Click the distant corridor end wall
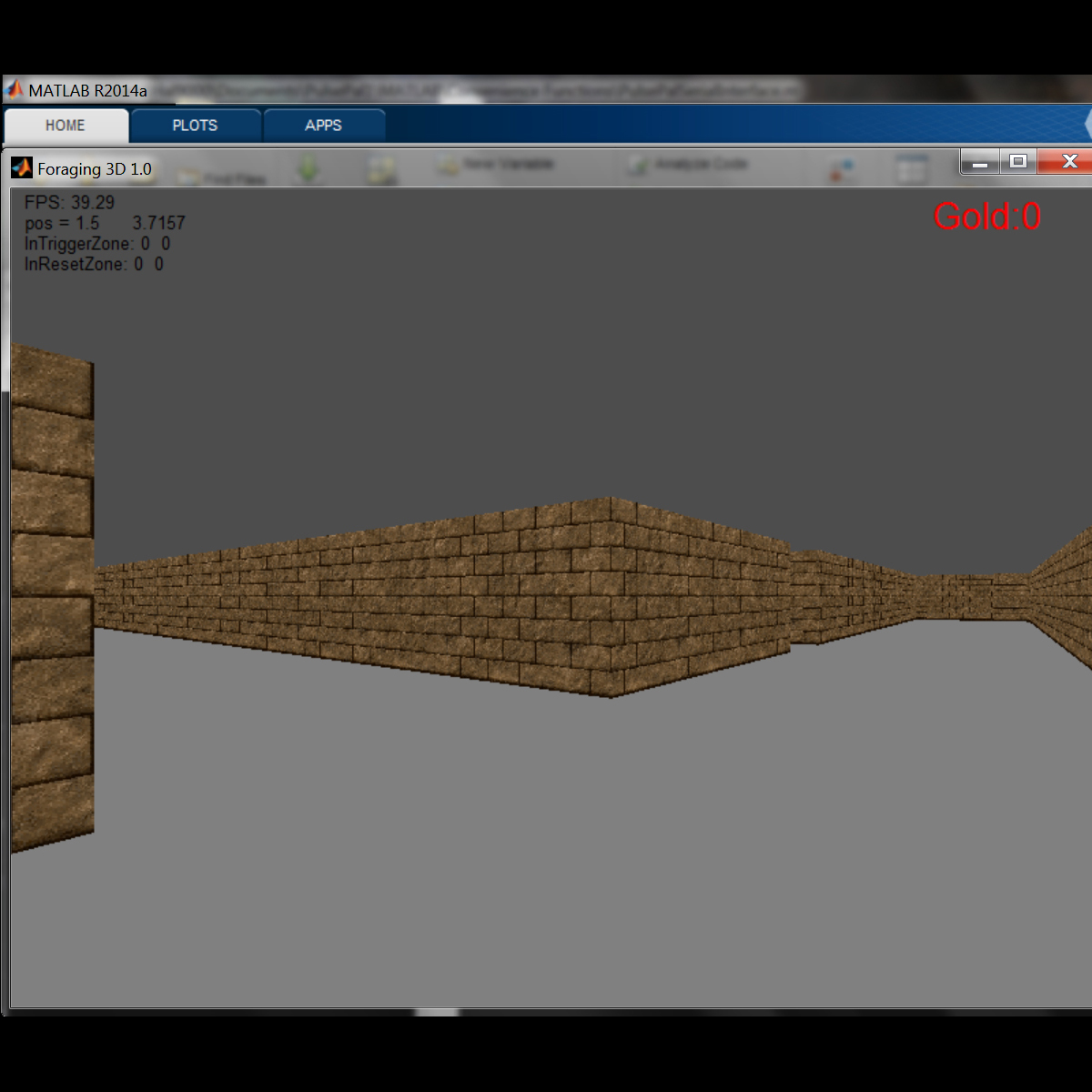 [x=992, y=597]
